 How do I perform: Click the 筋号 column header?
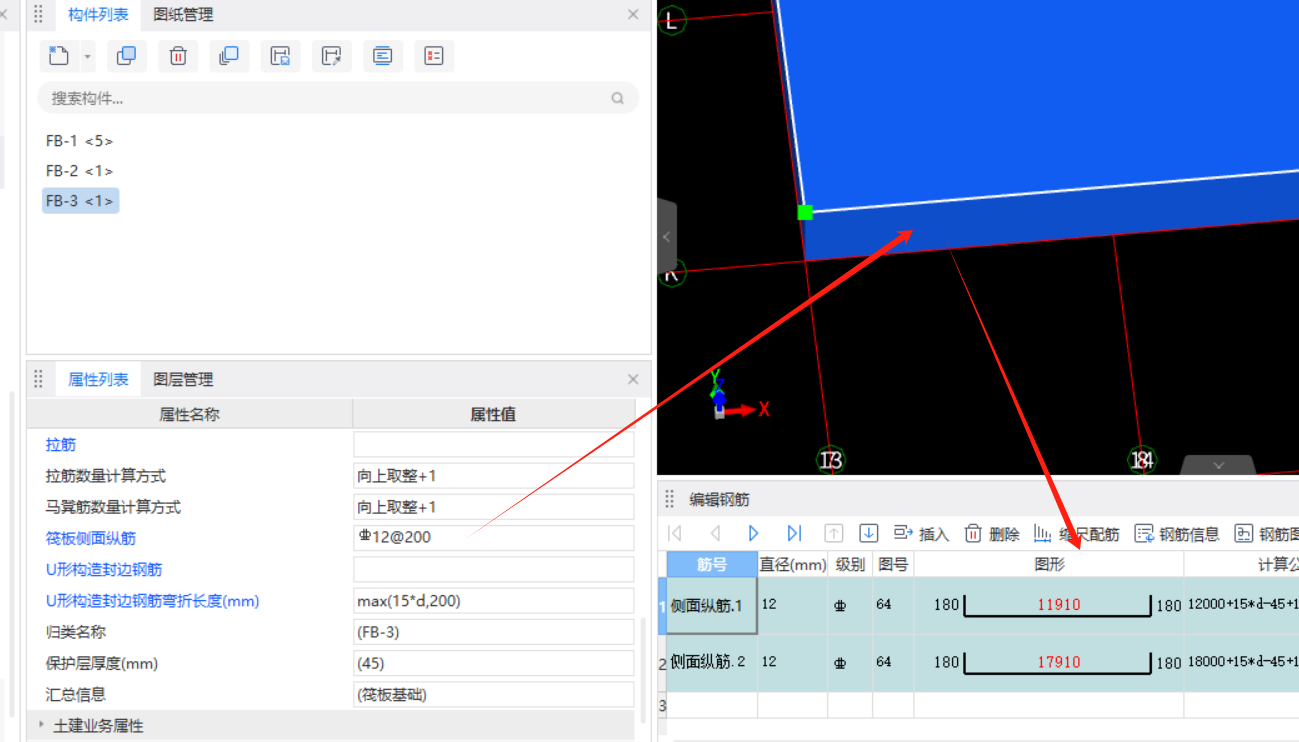tap(712, 564)
